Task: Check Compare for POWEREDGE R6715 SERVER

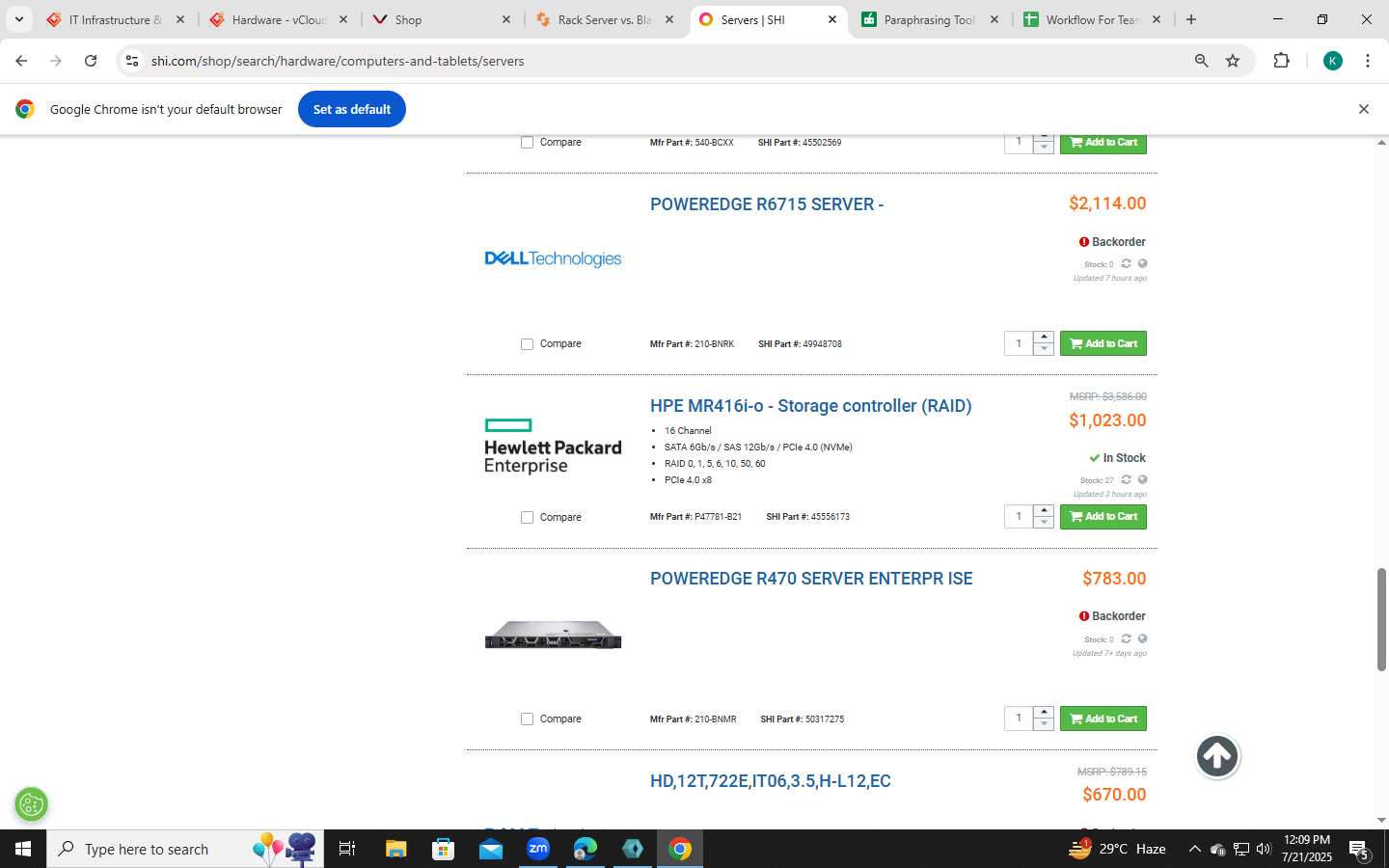Action: point(527,344)
